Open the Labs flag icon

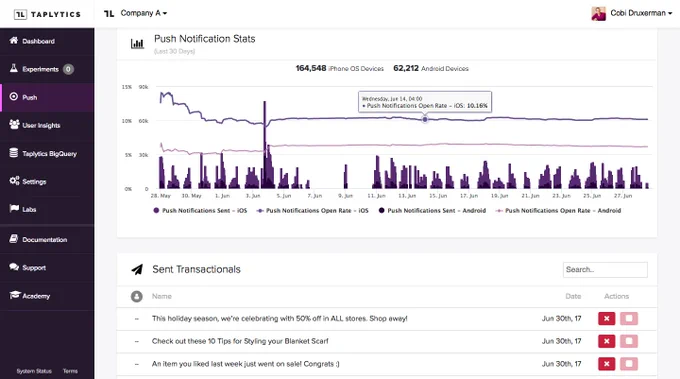click(x=14, y=209)
